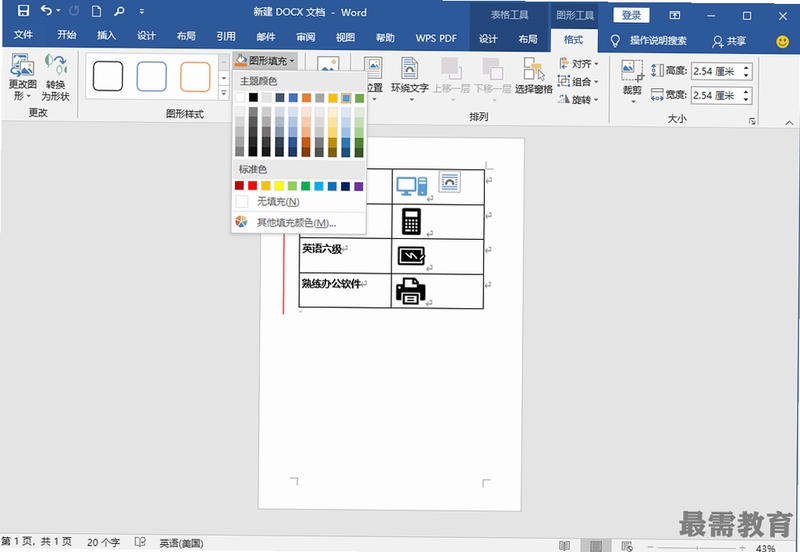Open the 文件 menu
The width and height of the screenshot is (800, 552).
[x=23, y=35]
